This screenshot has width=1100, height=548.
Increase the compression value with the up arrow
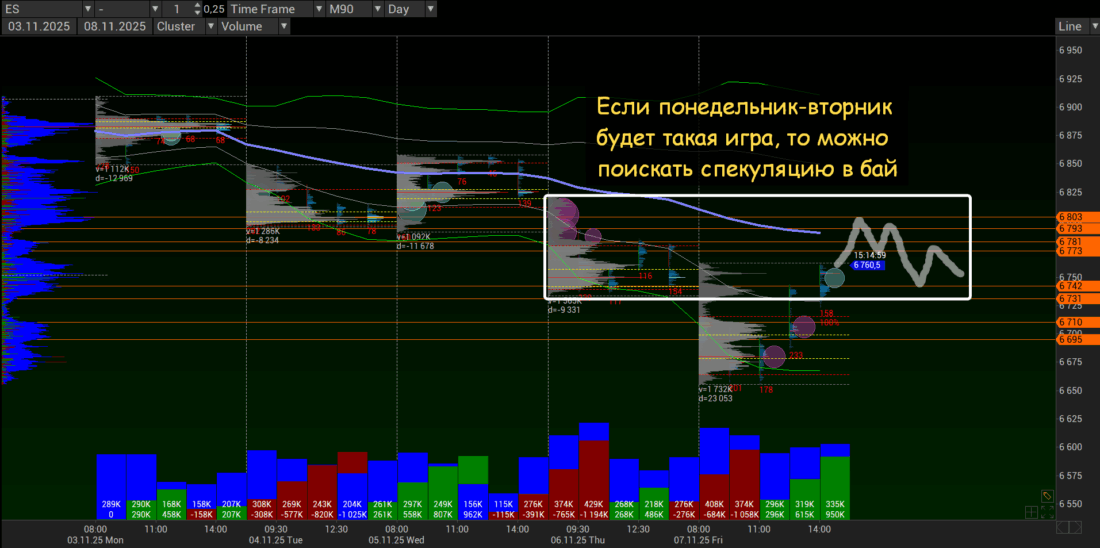click(x=197, y=6)
